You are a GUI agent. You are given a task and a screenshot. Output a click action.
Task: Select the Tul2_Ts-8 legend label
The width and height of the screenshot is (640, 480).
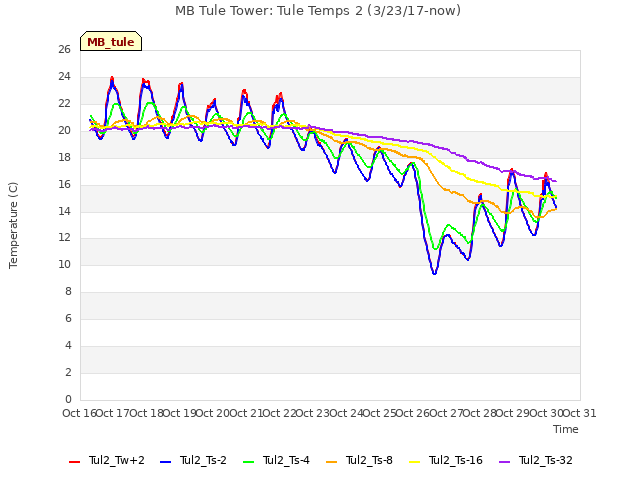369,460
